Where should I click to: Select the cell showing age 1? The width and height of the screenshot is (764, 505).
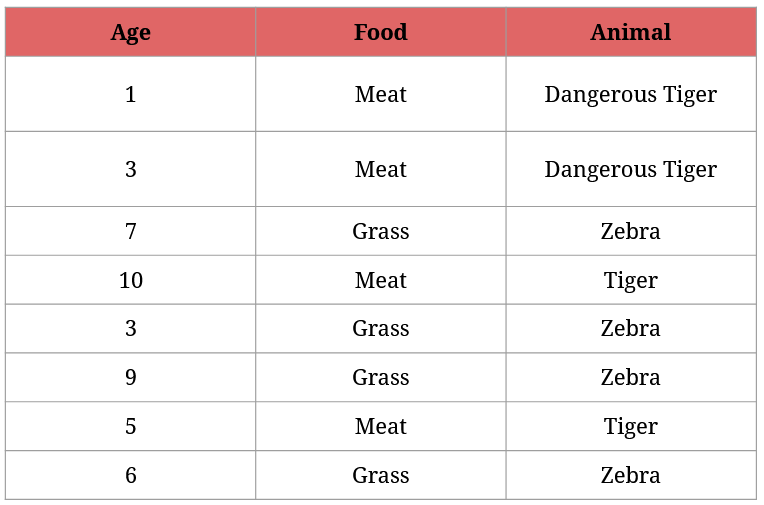point(130,94)
